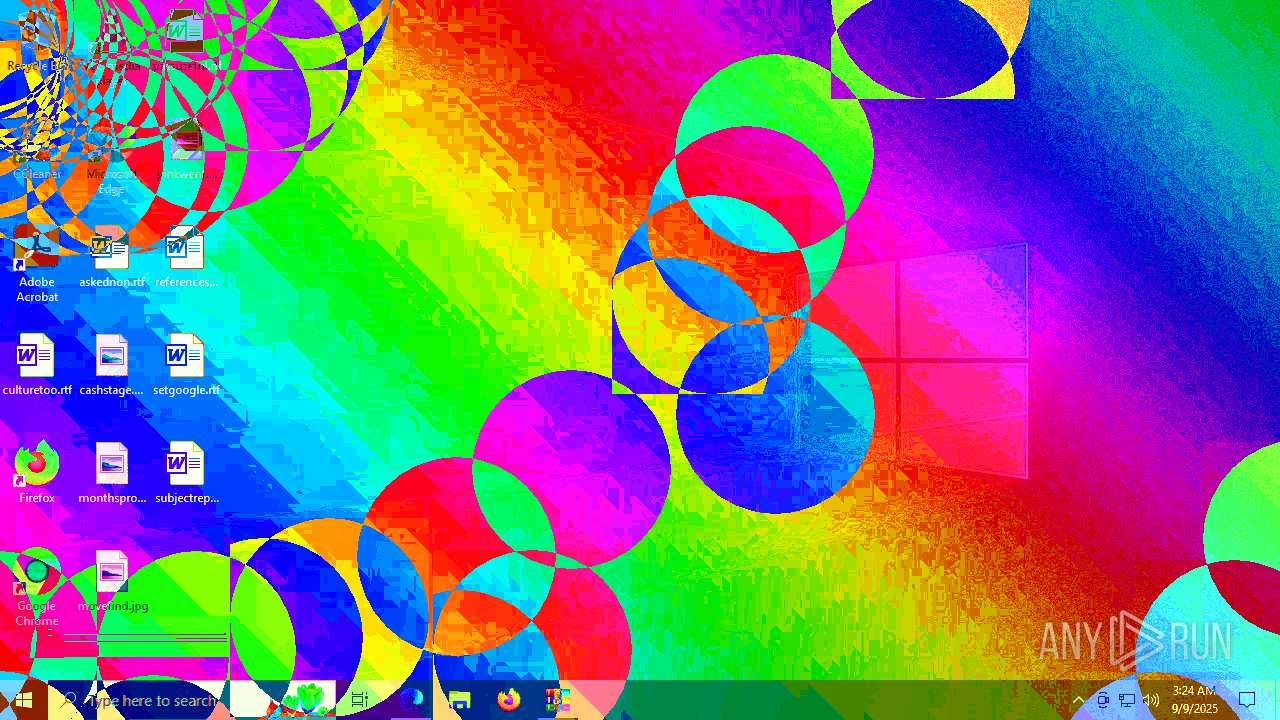Open culturetoo.rtf file on desktop
The width and height of the screenshot is (1280, 720).
(37, 366)
